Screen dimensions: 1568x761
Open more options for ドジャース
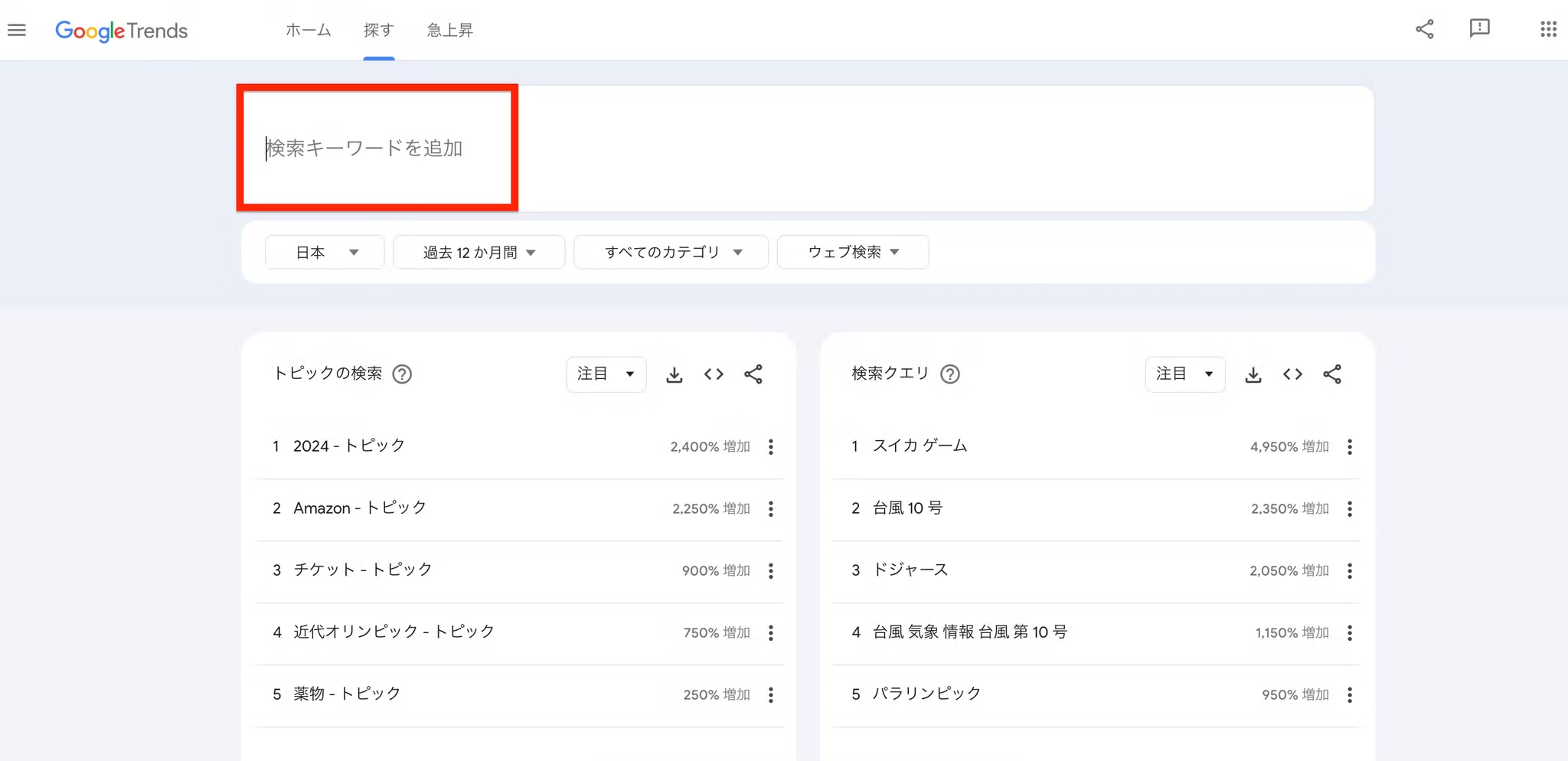point(1350,571)
